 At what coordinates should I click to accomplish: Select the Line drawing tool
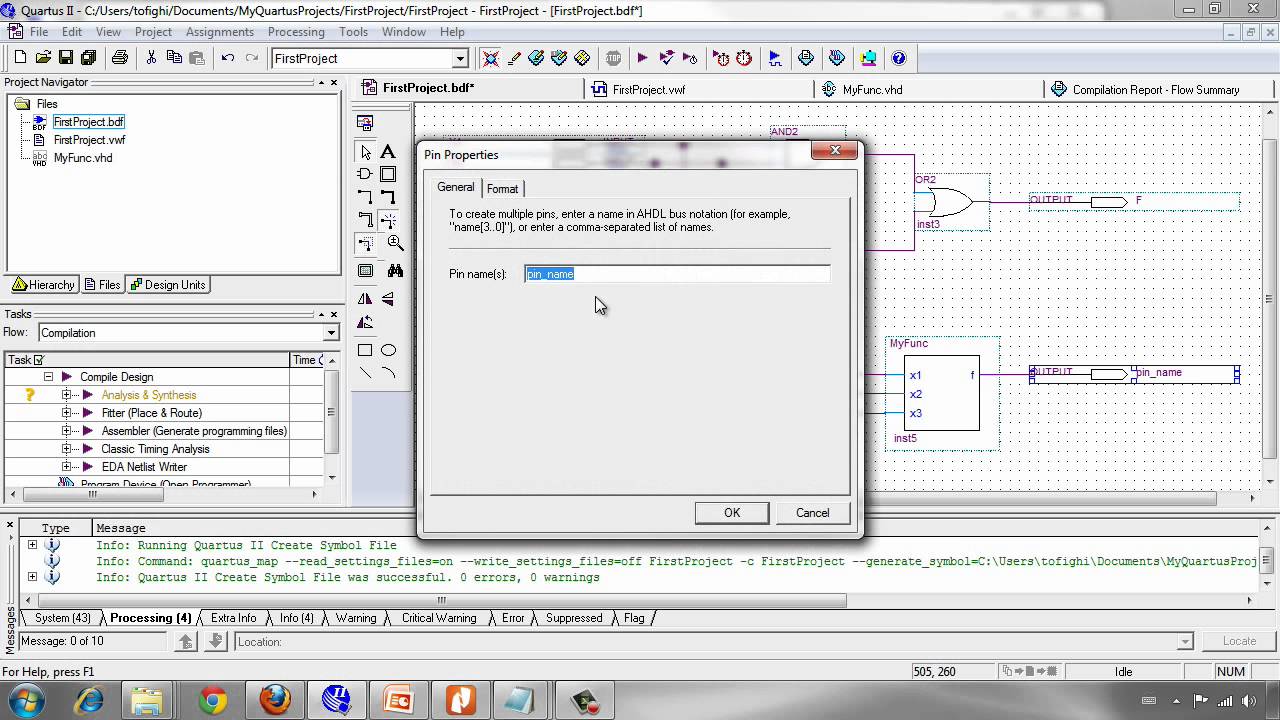pos(365,373)
